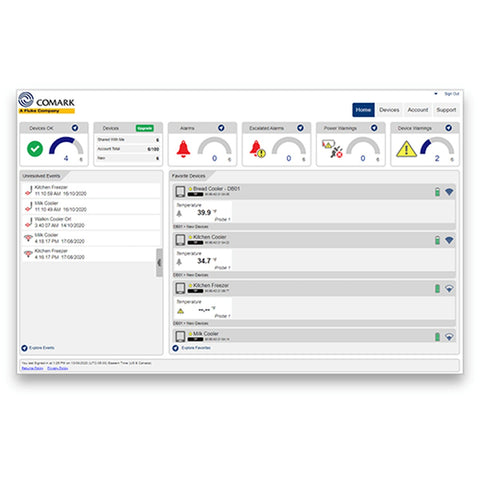The height and width of the screenshot is (480, 480).
Task: Click the Bread Cooler Wi-Fi signal icon
Action: 449,192
